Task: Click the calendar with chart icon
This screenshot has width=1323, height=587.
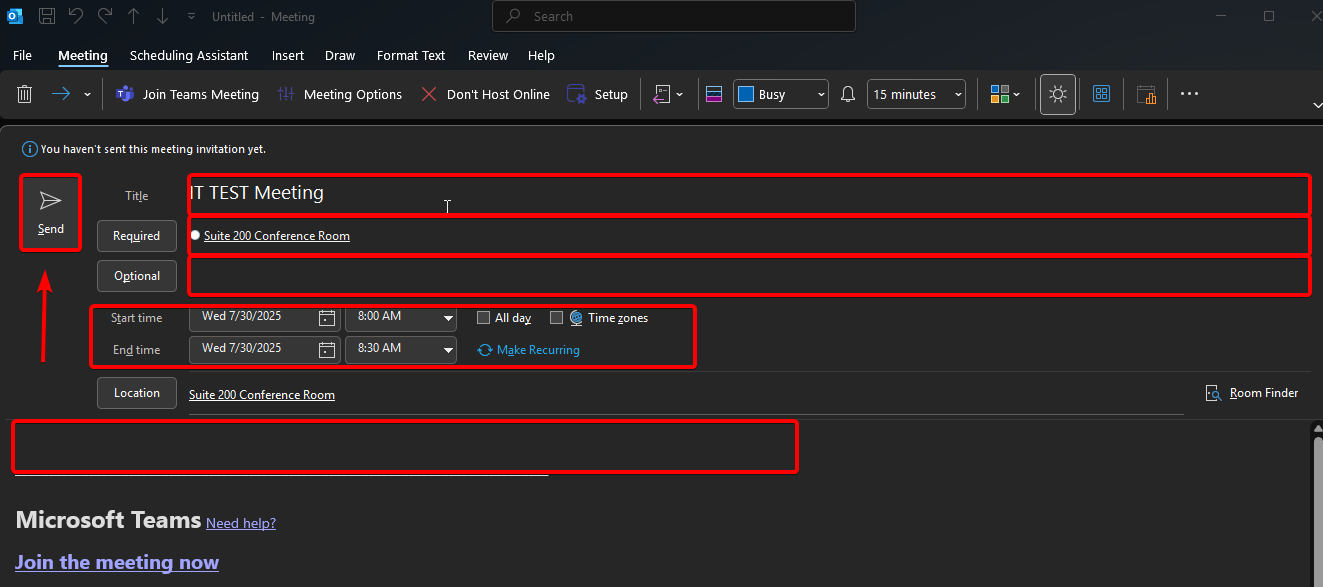Action: coord(1146,94)
